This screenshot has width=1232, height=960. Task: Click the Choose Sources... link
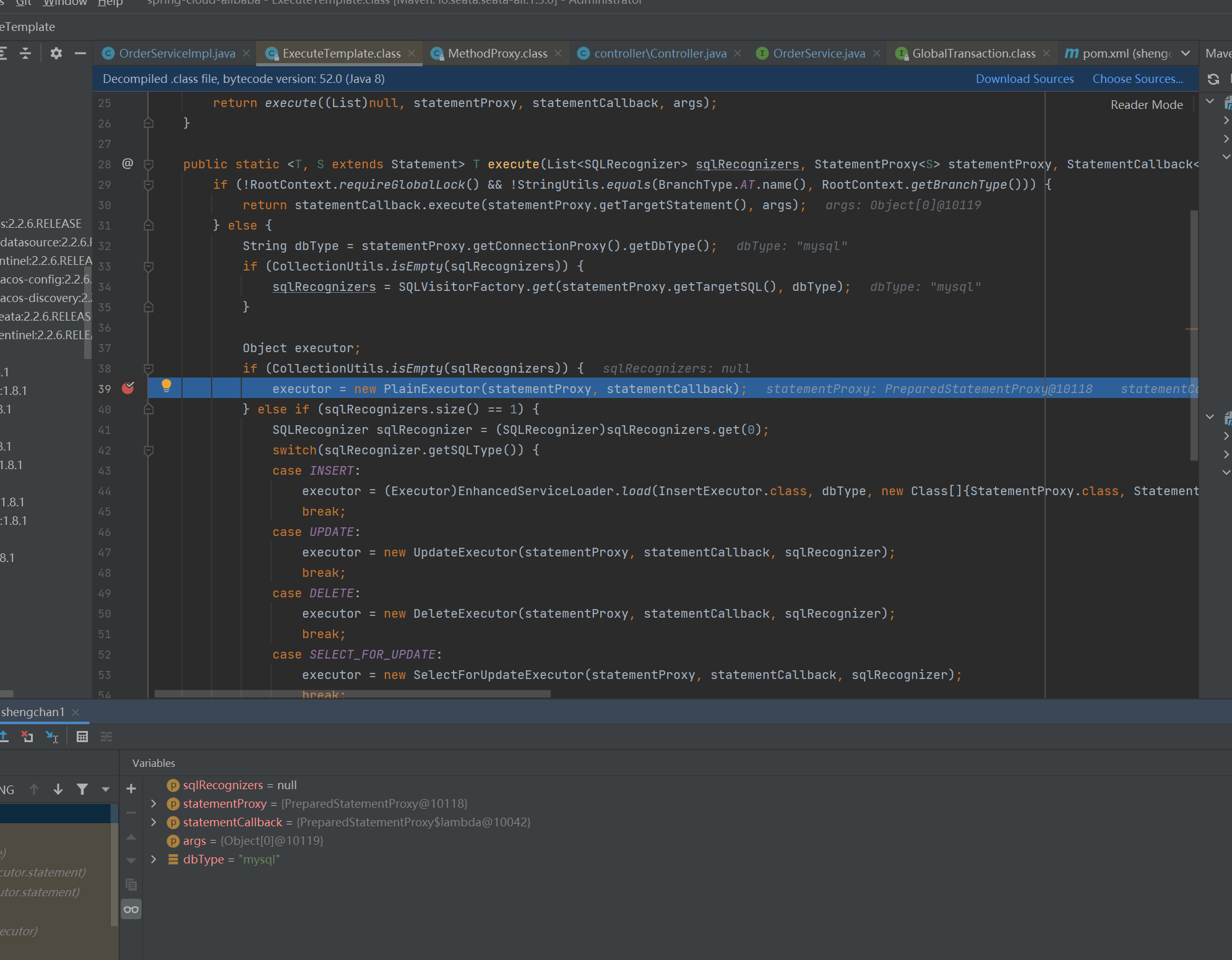pyautogui.click(x=1137, y=79)
